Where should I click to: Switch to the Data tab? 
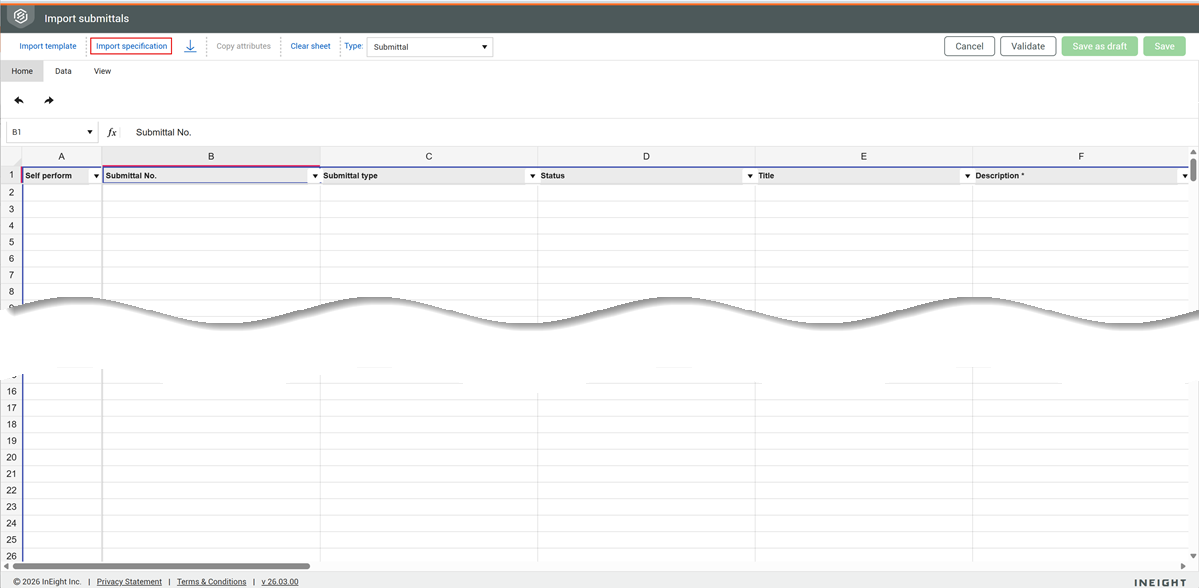(63, 71)
